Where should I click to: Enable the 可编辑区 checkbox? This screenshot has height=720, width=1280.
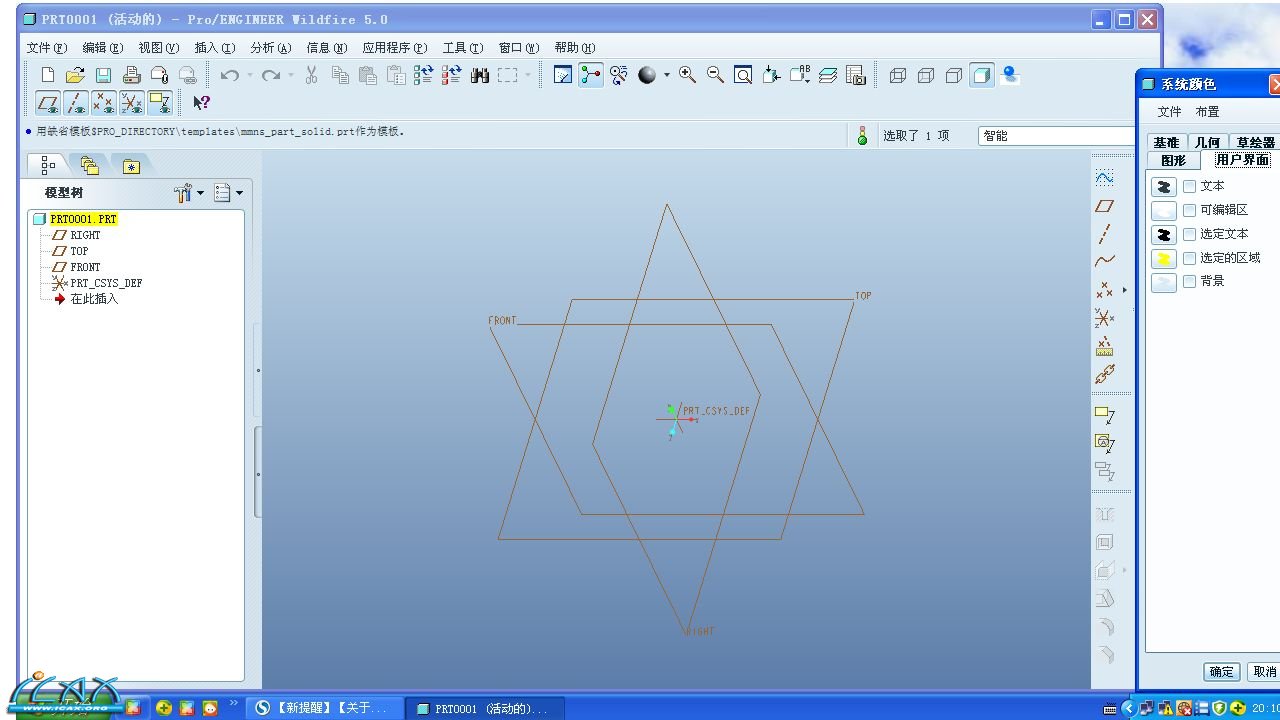(x=1189, y=210)
